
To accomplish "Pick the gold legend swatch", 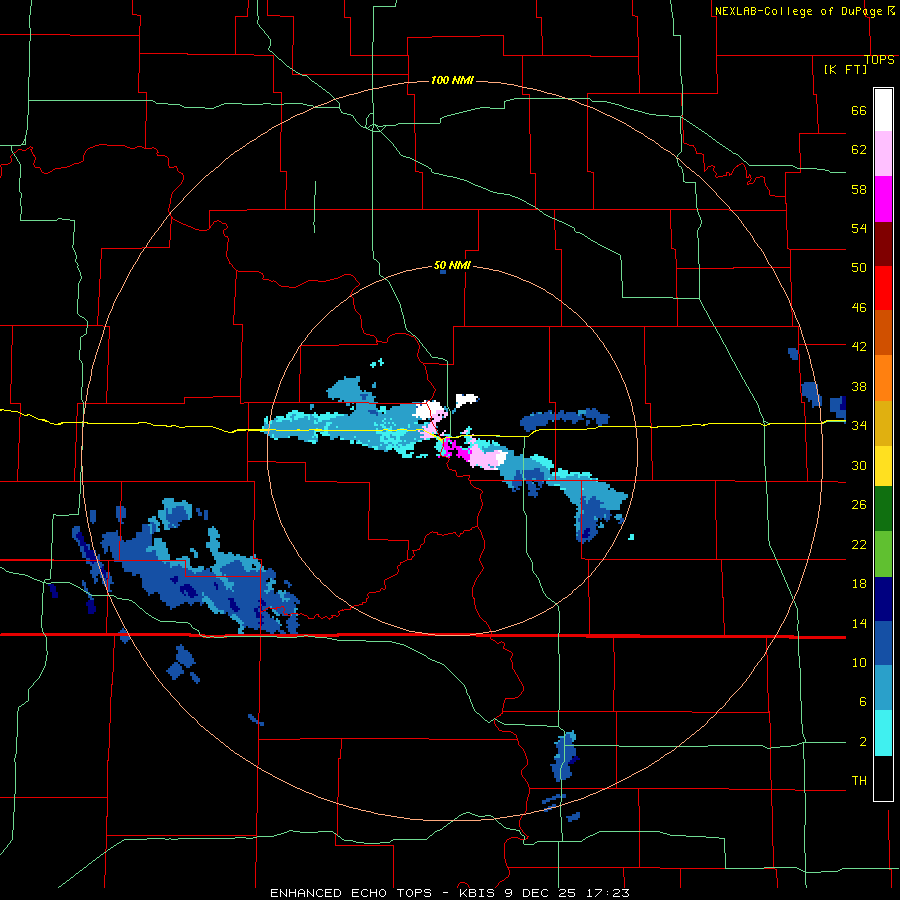I will 883,423.
